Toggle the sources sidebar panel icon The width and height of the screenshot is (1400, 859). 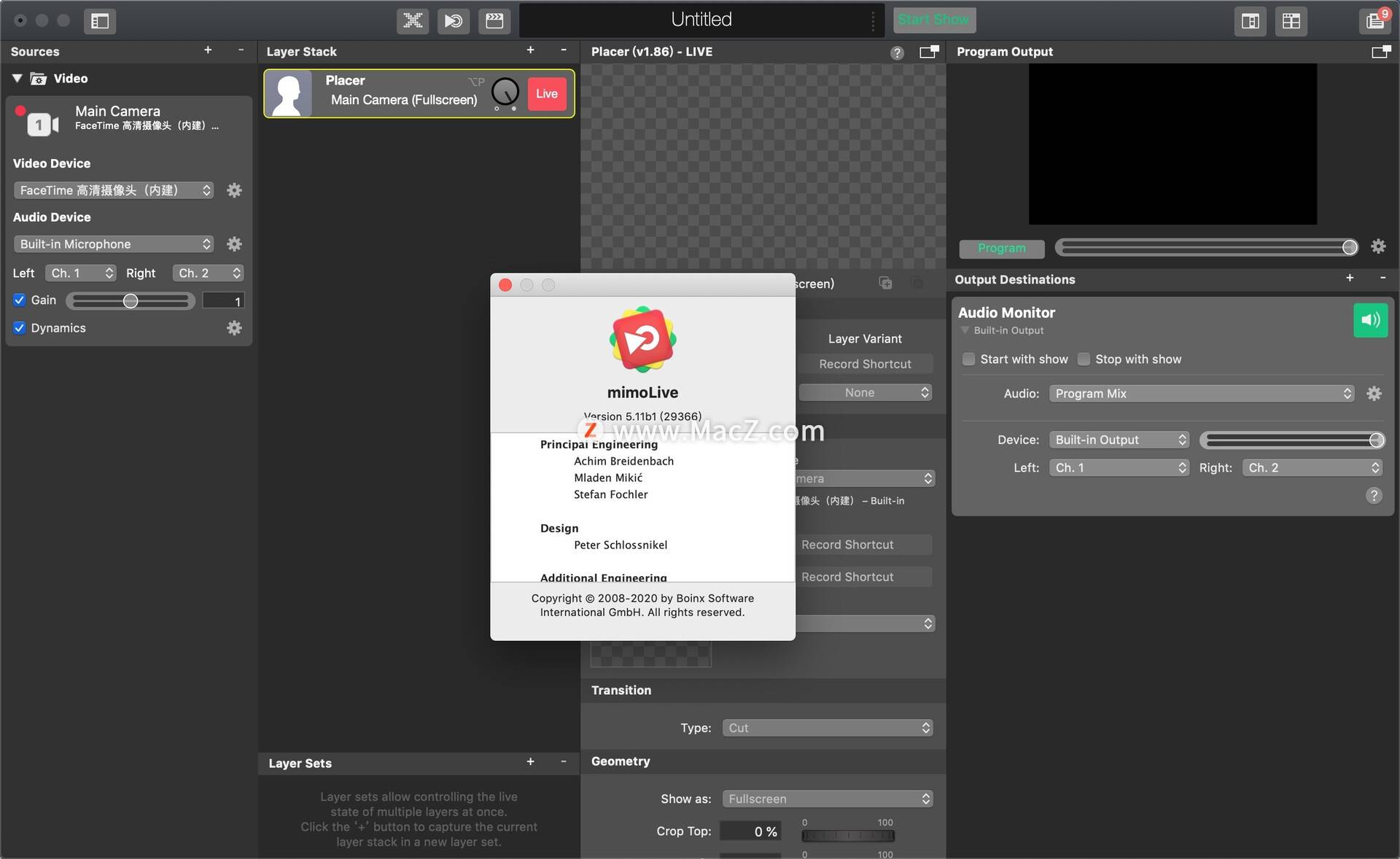pos(100,21)
